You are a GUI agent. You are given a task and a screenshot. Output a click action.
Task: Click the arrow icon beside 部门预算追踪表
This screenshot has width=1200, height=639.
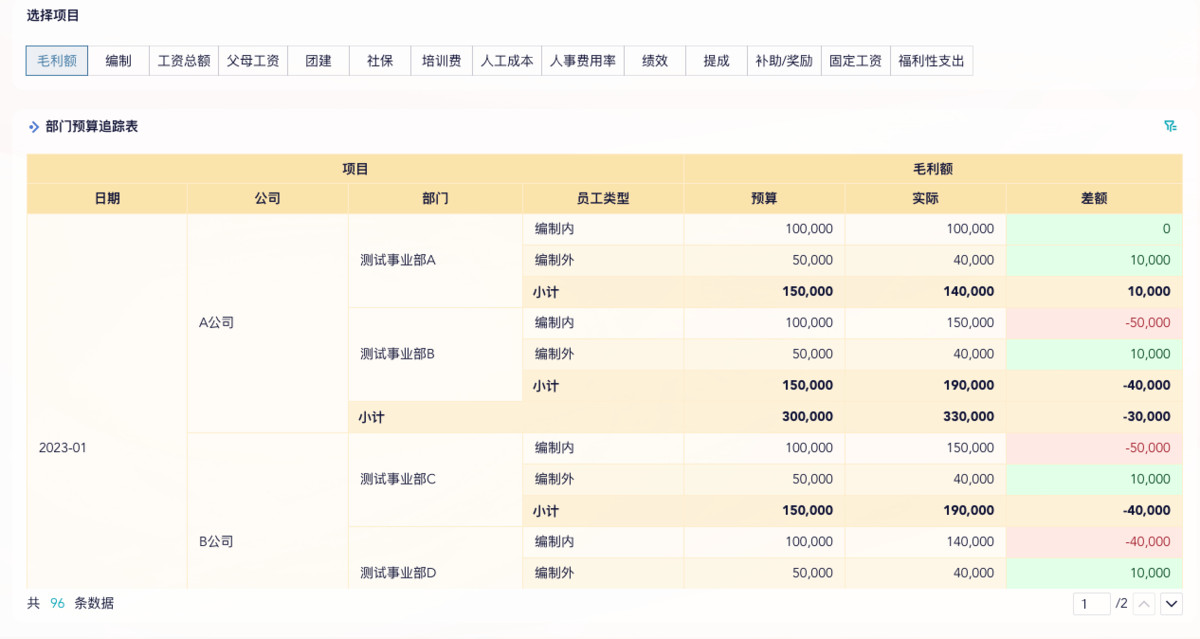34,127
